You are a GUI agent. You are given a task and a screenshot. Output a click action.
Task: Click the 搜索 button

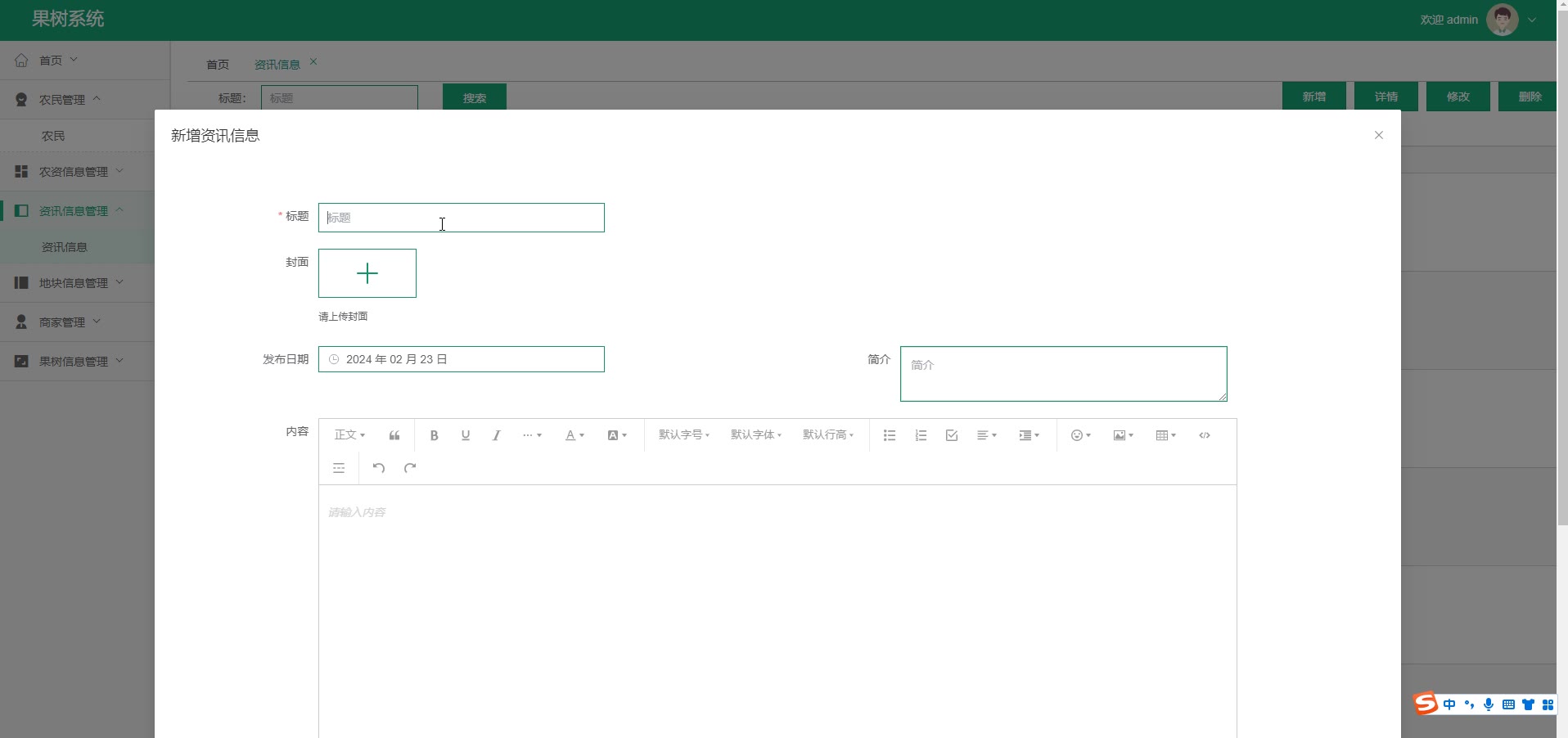click(x=475, y=97)
